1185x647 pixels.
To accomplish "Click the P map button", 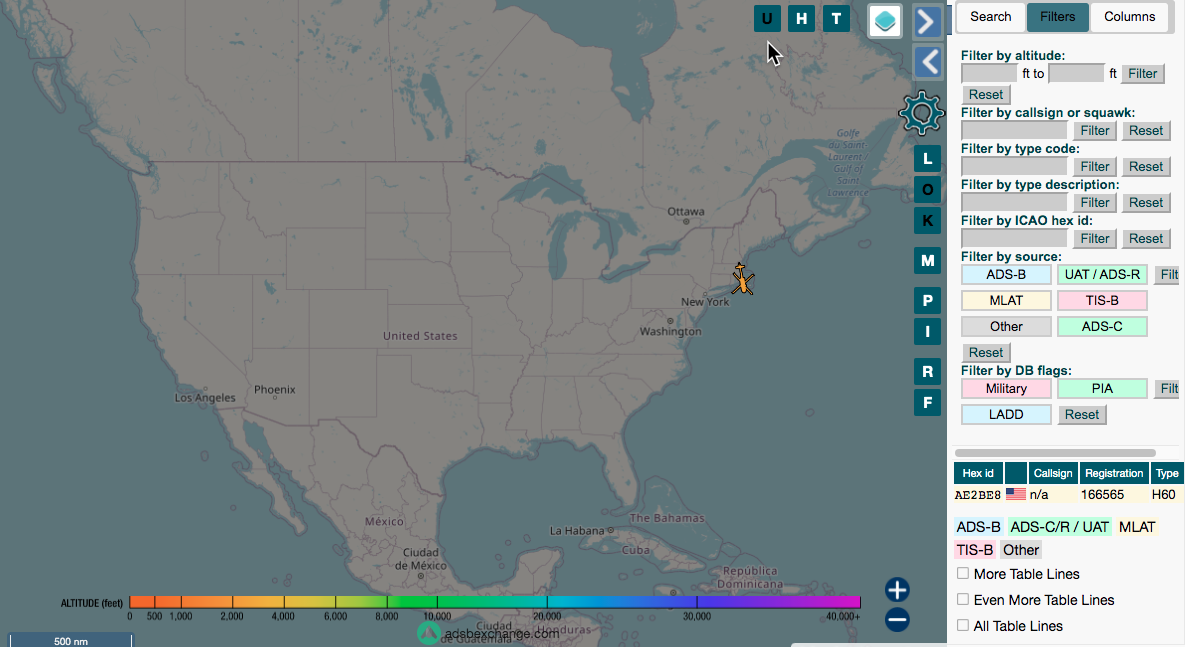I will (x=927, y=301).
